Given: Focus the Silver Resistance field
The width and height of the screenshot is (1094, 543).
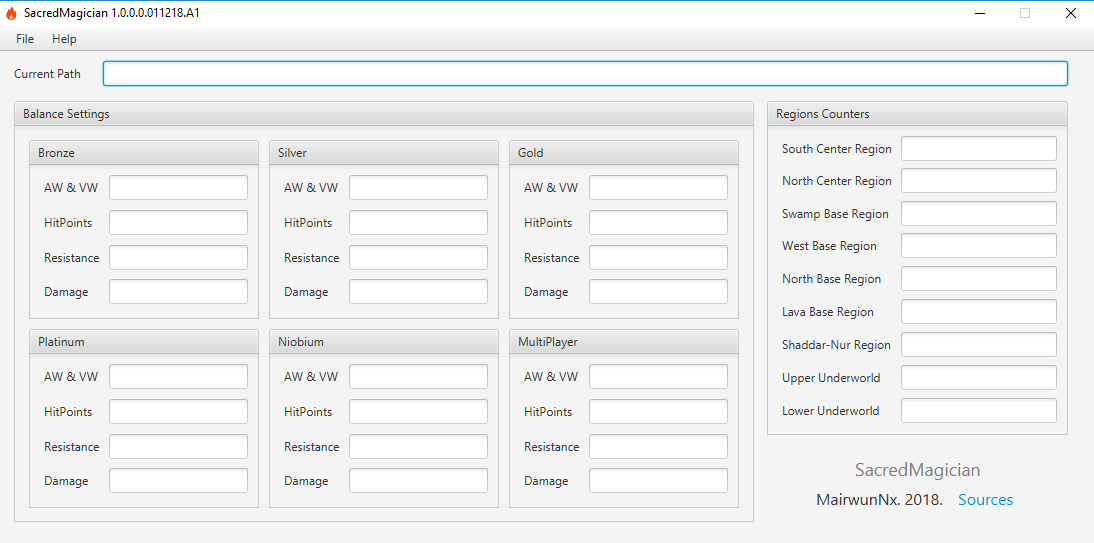Looking at the screenshot, I should click(419, 258).
